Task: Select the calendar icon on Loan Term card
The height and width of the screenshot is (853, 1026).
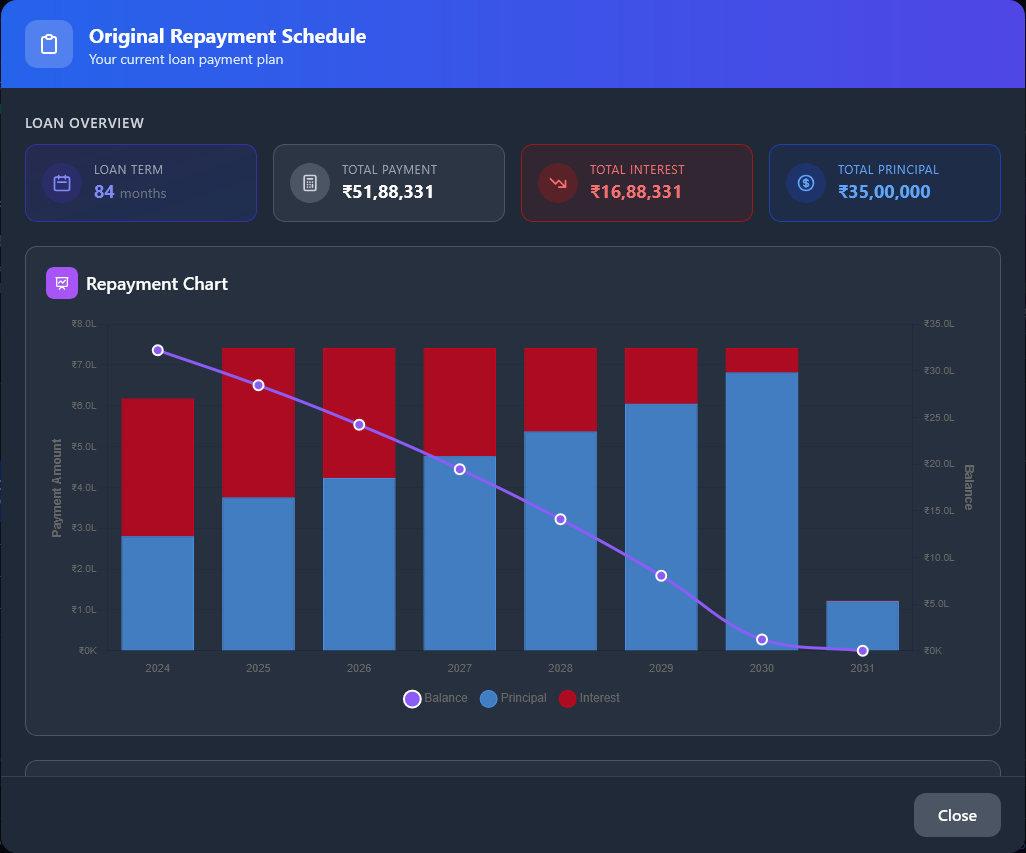Action: coord(61,183)
